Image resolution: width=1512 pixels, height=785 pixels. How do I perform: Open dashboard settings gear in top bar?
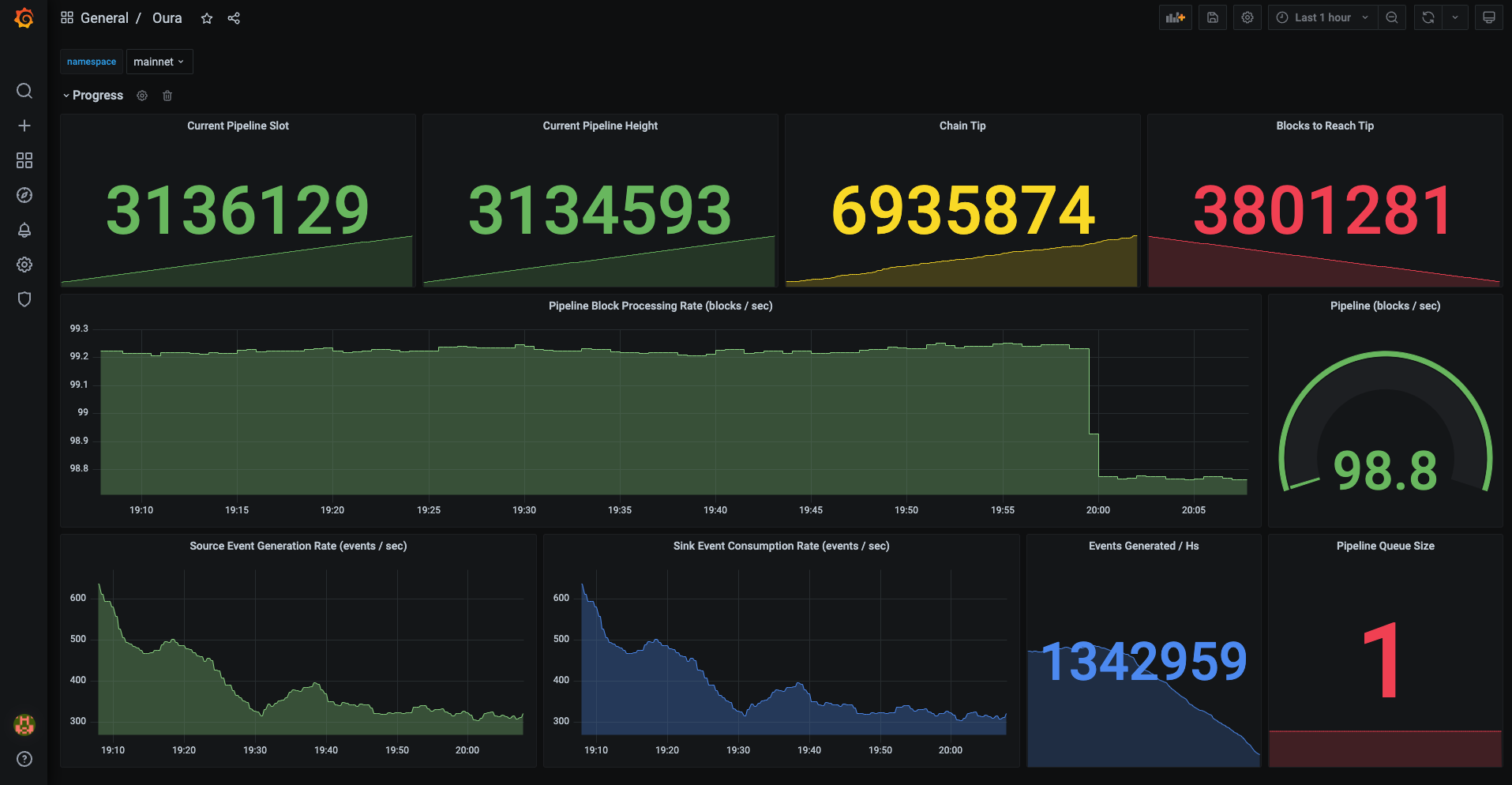pyautogui.click(x=1247, y=17)
